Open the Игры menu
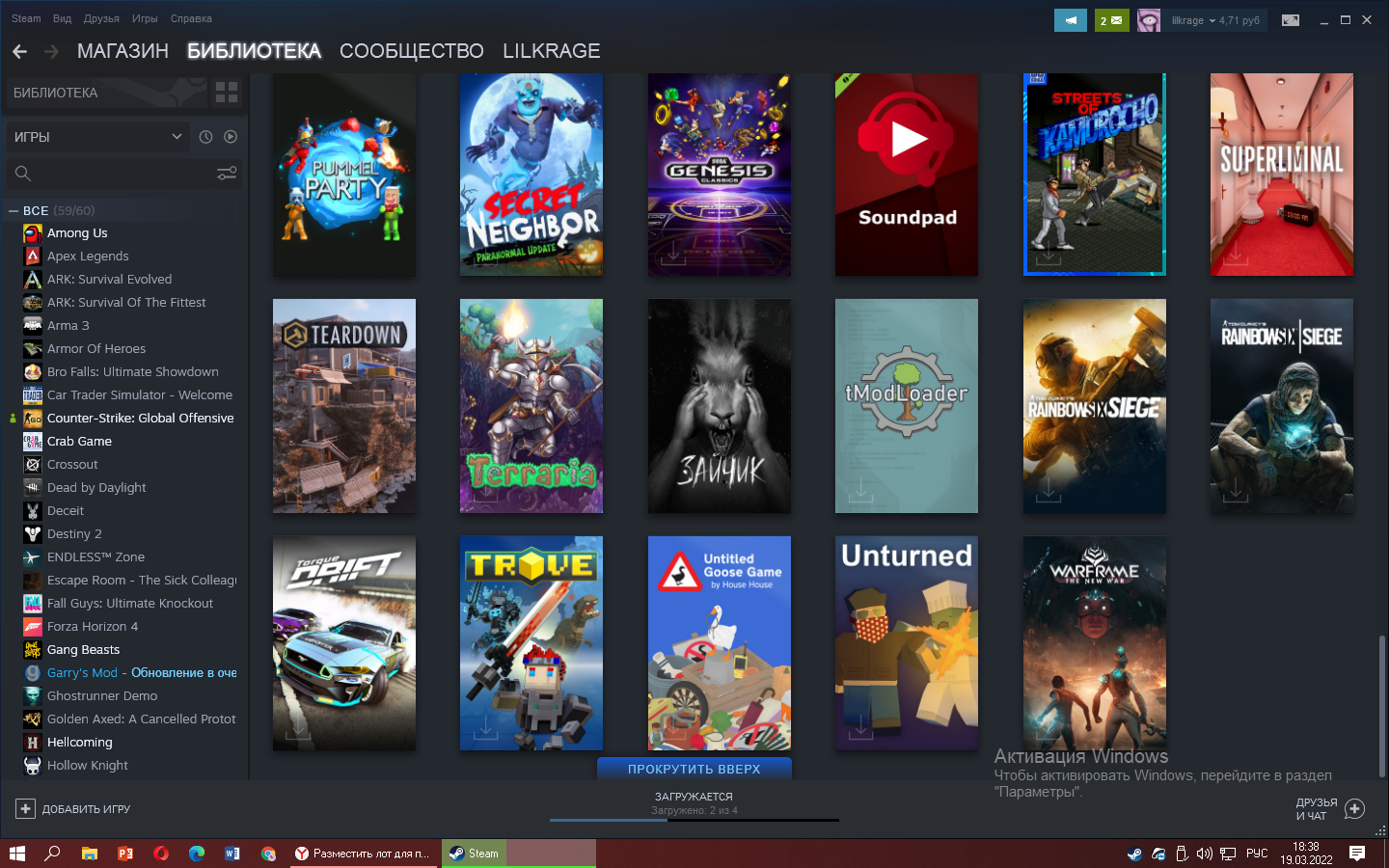This screenshot has width=1389, height=868. [145, 18]
